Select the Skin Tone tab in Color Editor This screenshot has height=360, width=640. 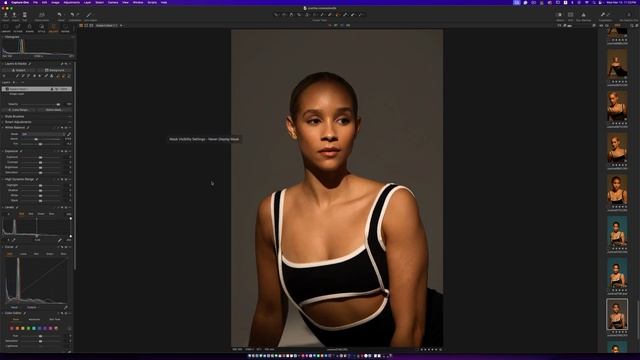55,319
